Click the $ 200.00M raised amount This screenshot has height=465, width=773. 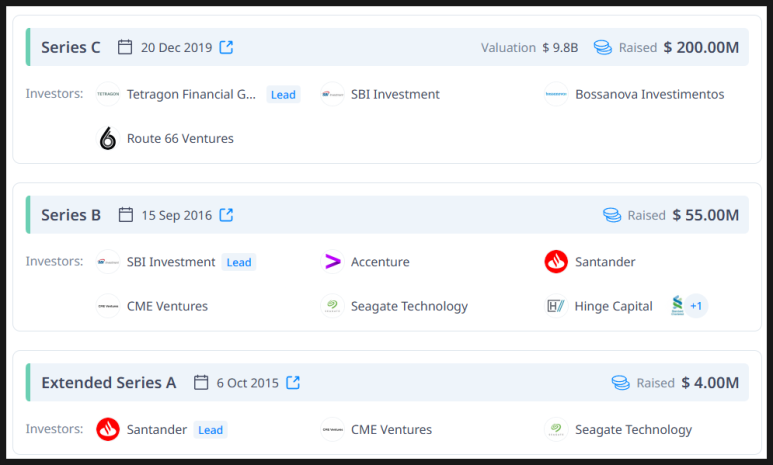701,47
